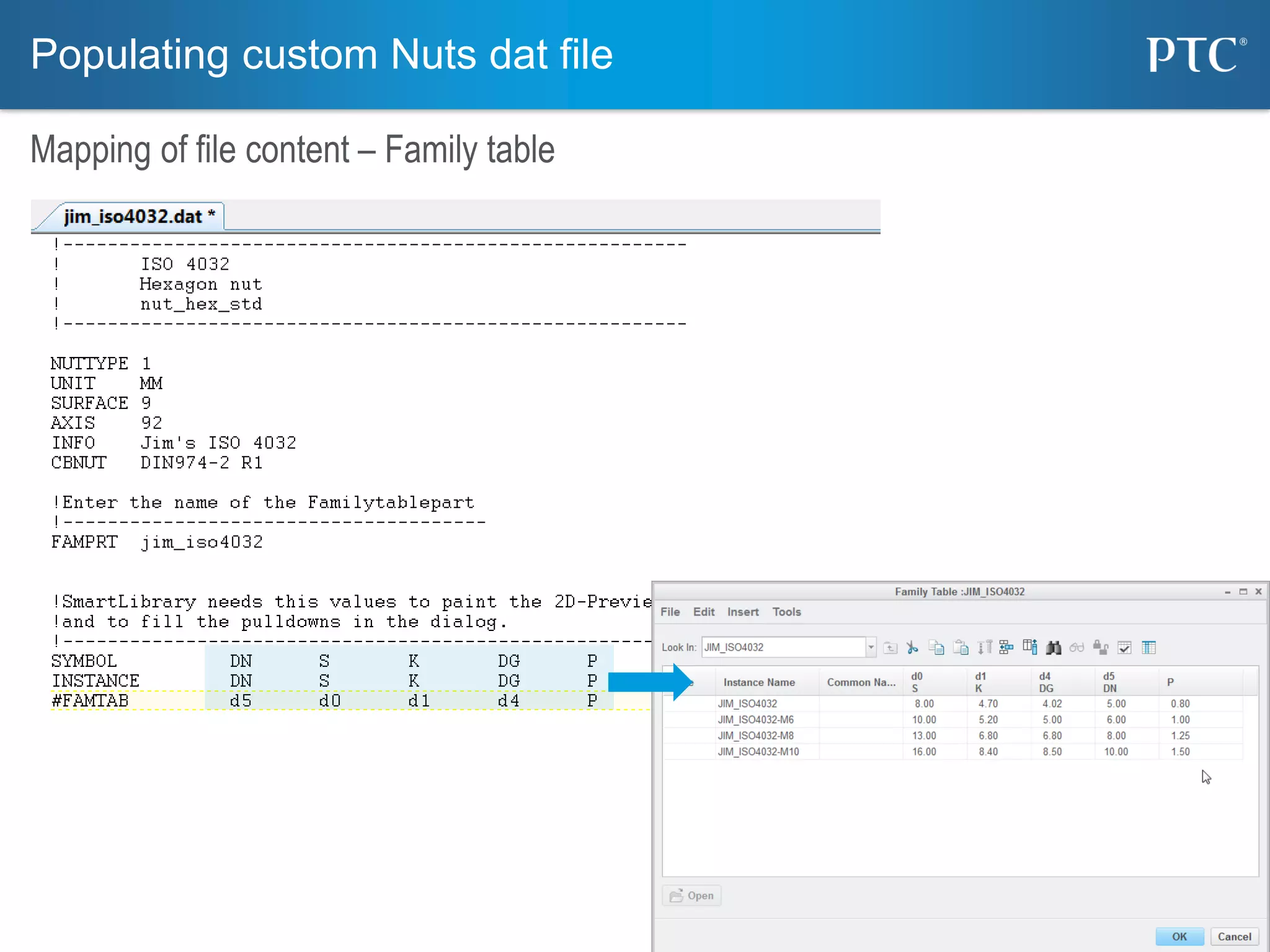Click the Open button below table

692,896
